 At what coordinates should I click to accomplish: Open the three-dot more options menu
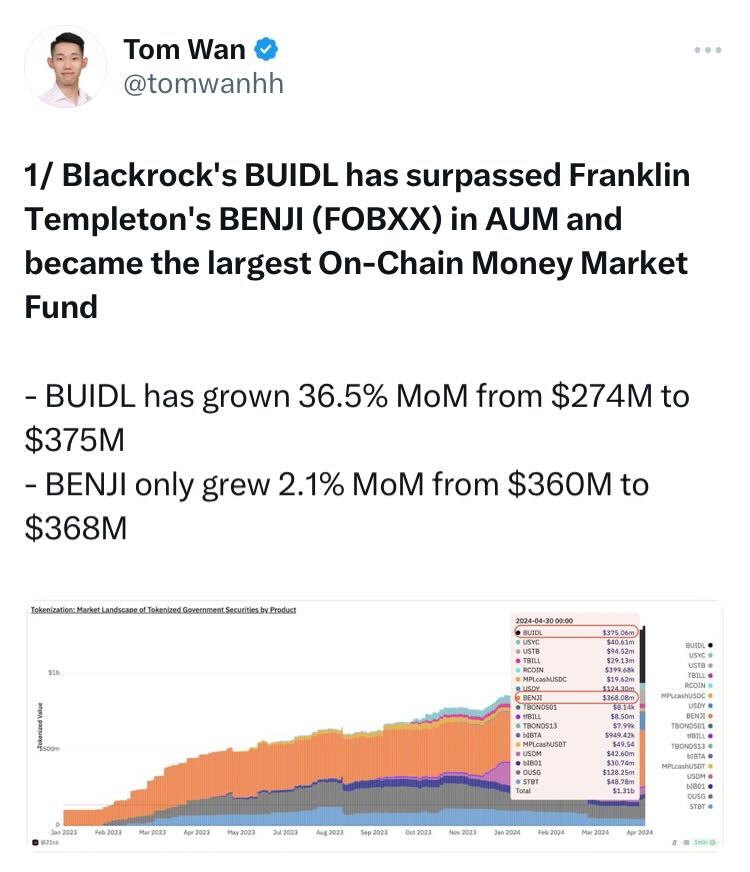click(x=707, y=50)
